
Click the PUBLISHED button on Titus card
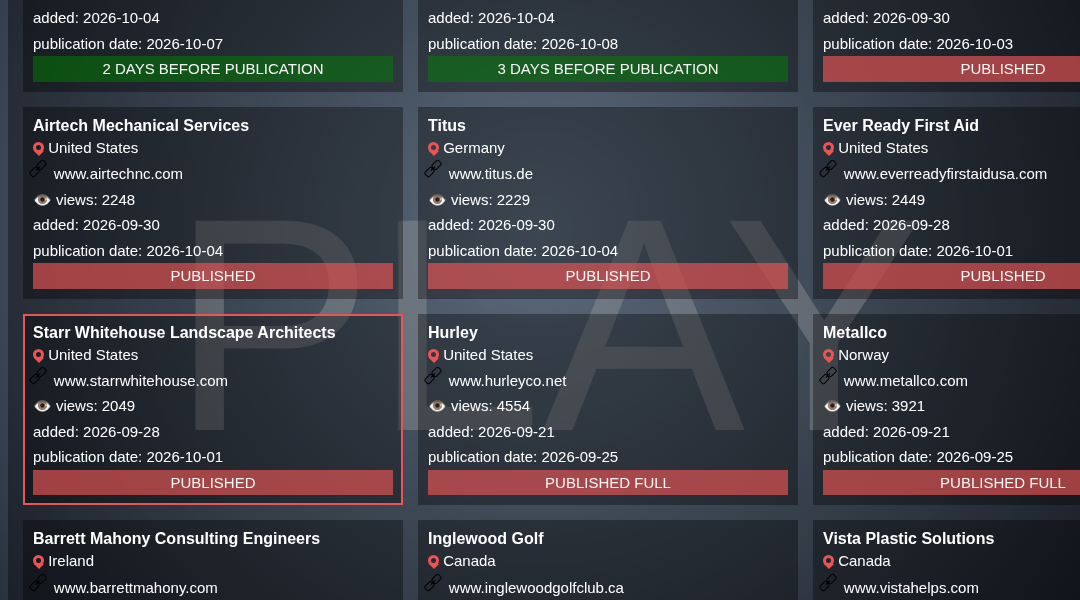(608, 276)
